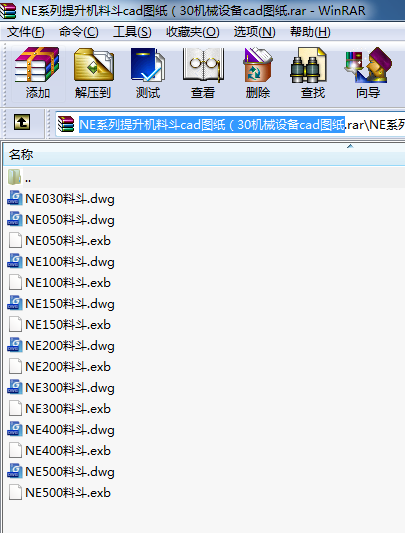
Task: Select file name NE500料斗.exb
Action: click(68, 493)
